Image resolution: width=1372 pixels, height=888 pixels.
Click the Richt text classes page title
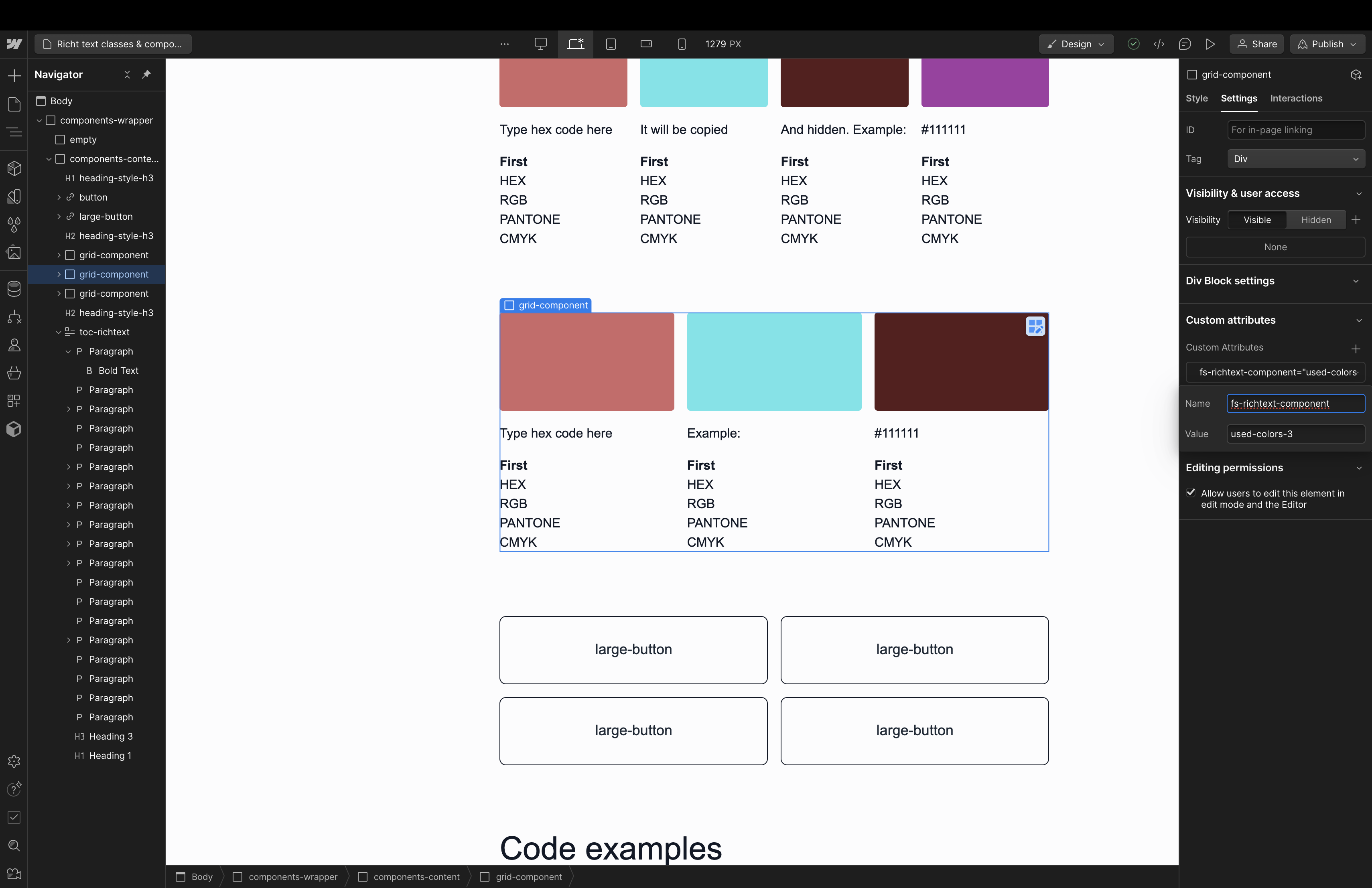pos(113,44)
